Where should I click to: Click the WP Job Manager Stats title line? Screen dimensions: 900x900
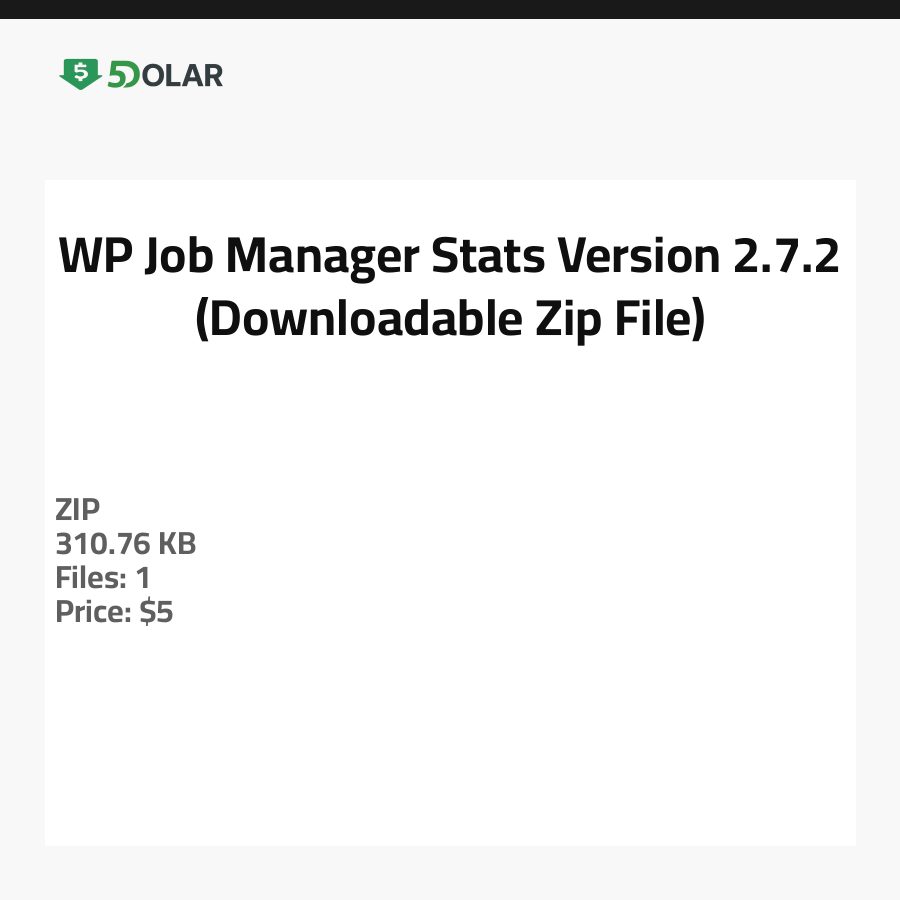(x=450, y=257)
